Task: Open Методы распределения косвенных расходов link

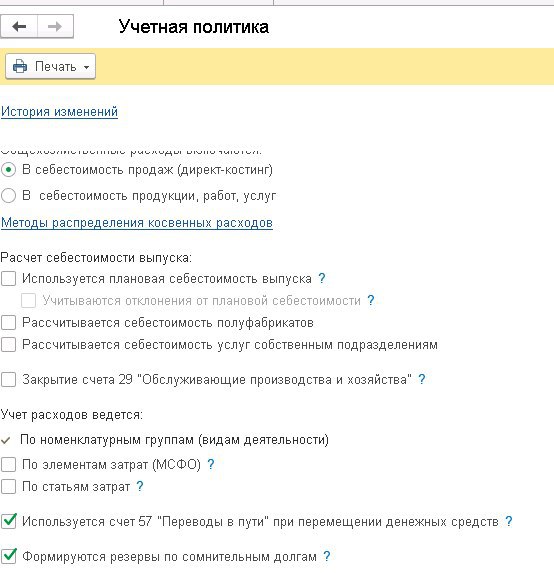Action: [x=137, y=223]
